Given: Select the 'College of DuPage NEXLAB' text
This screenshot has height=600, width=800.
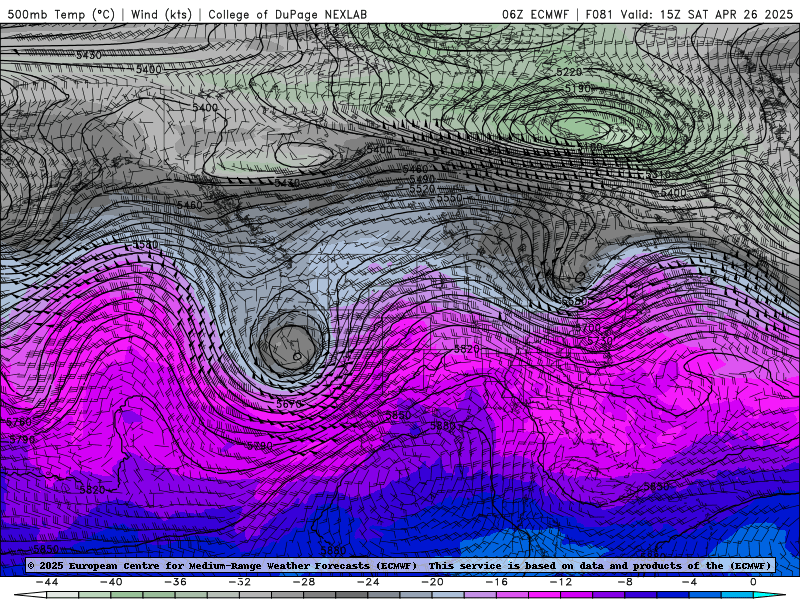Looking at the screenshot, I should [287, 14].
